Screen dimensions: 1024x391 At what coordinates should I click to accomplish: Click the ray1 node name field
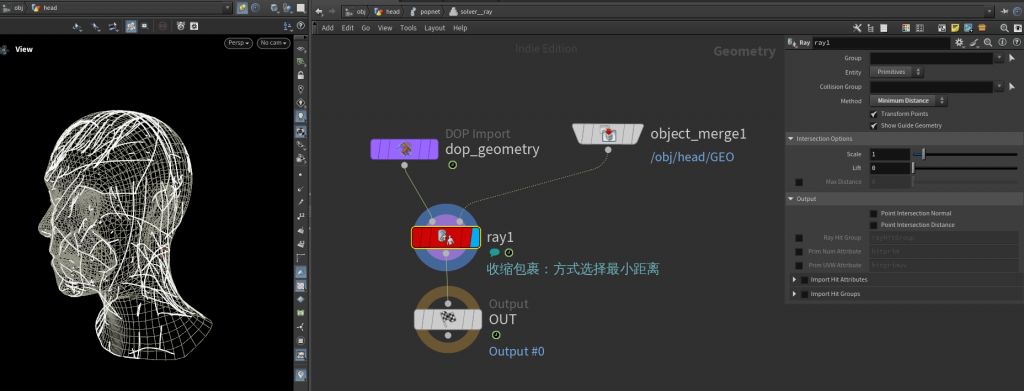[881, 42]
